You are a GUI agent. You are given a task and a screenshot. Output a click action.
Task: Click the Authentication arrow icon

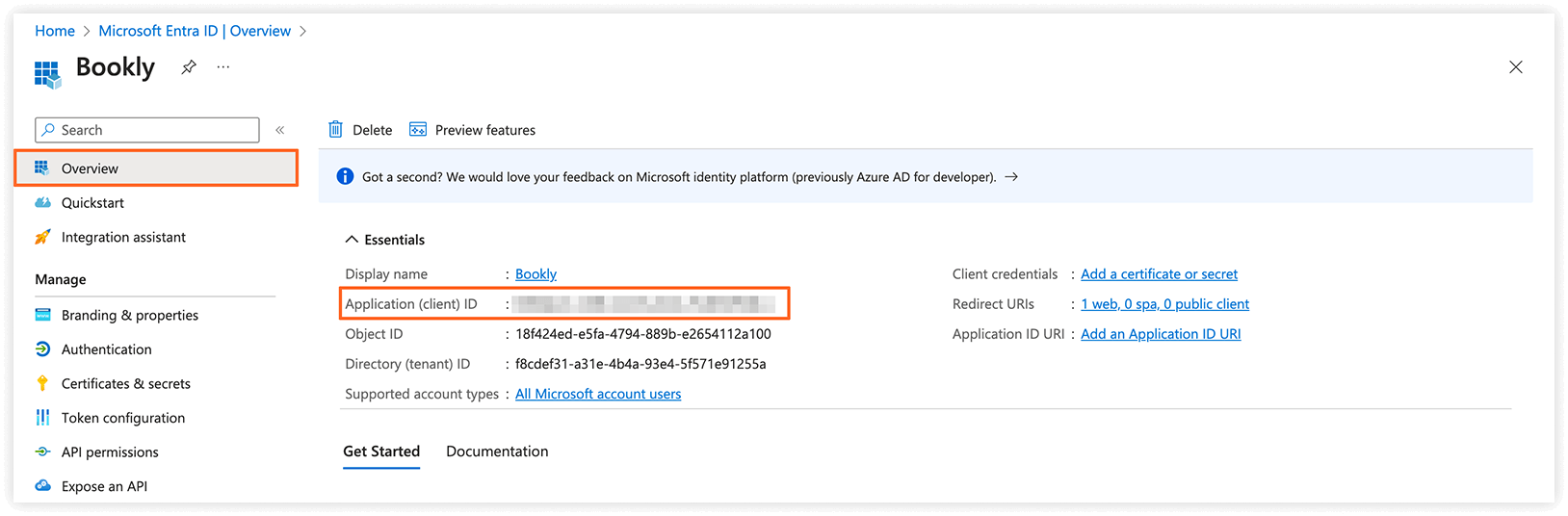[x=42, y=349]
